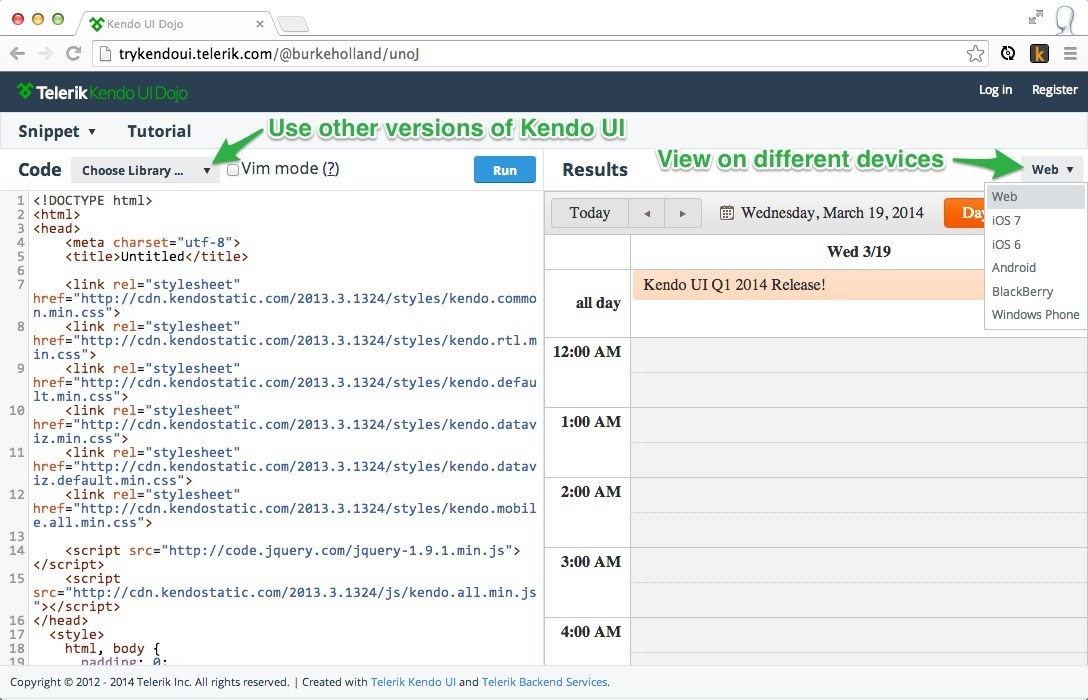
Task: Go back with the browser back arrow
Action: (17, 53)
